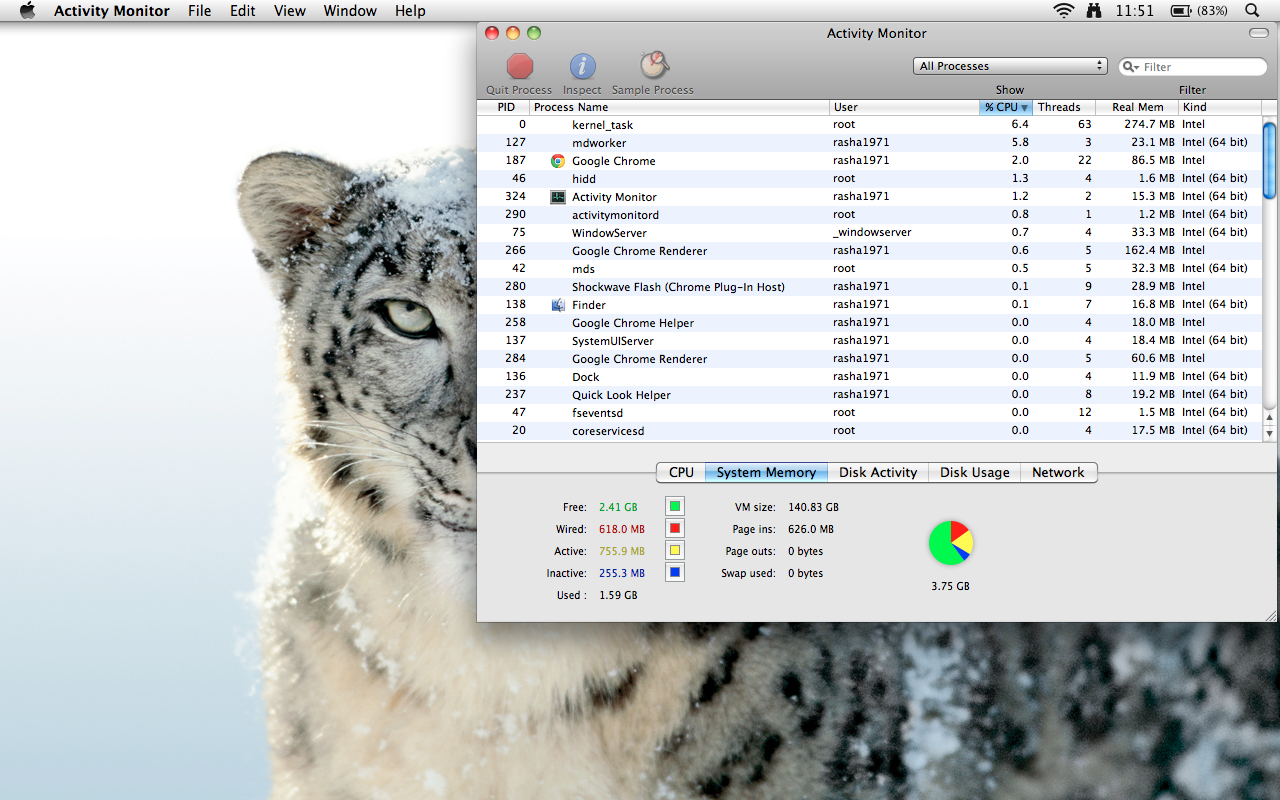Open the Edit menu
Image resolution: width=1280 pixels, height=800 pixels.
pos(242,11)
